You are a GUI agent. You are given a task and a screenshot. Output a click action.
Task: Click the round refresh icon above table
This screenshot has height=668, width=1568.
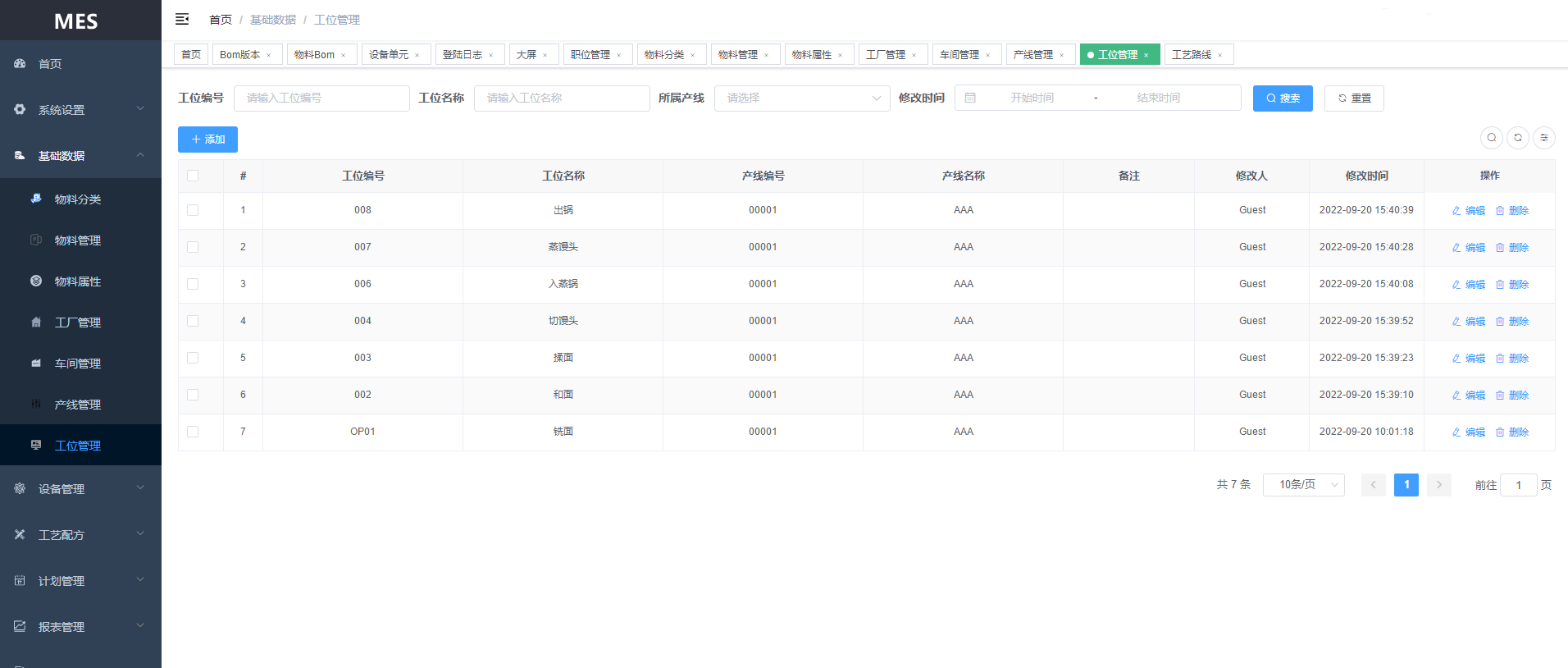[x=1517, y=138]
